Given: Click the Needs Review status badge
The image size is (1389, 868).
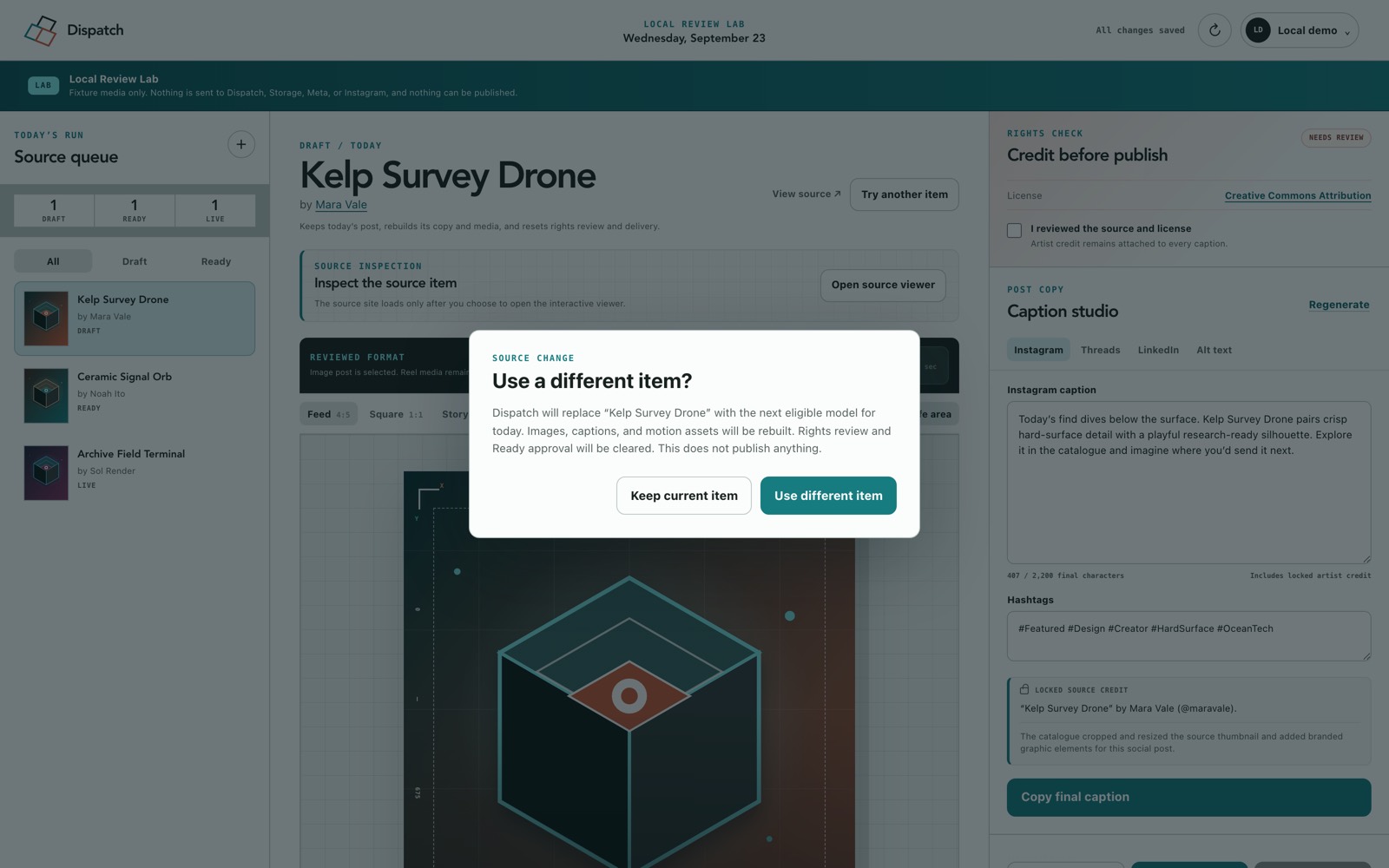Looking at the screenshot, I should point(1336,137).
